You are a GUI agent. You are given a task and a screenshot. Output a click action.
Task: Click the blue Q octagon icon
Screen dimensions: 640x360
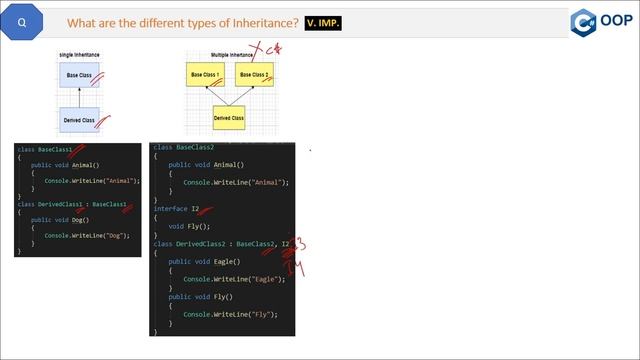click(22, 22)
